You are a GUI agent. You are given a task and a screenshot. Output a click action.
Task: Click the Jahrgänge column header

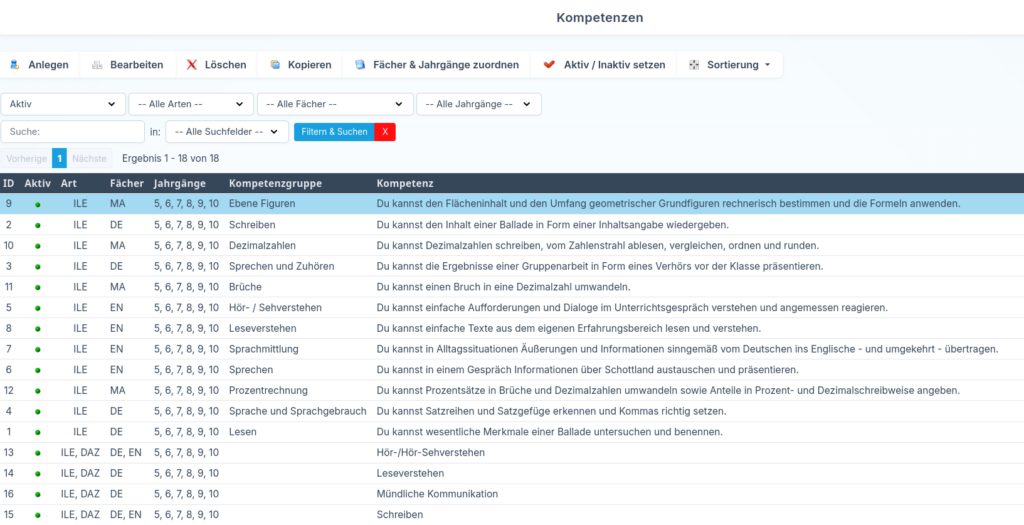pyautogui.click(x=180, y=184)
